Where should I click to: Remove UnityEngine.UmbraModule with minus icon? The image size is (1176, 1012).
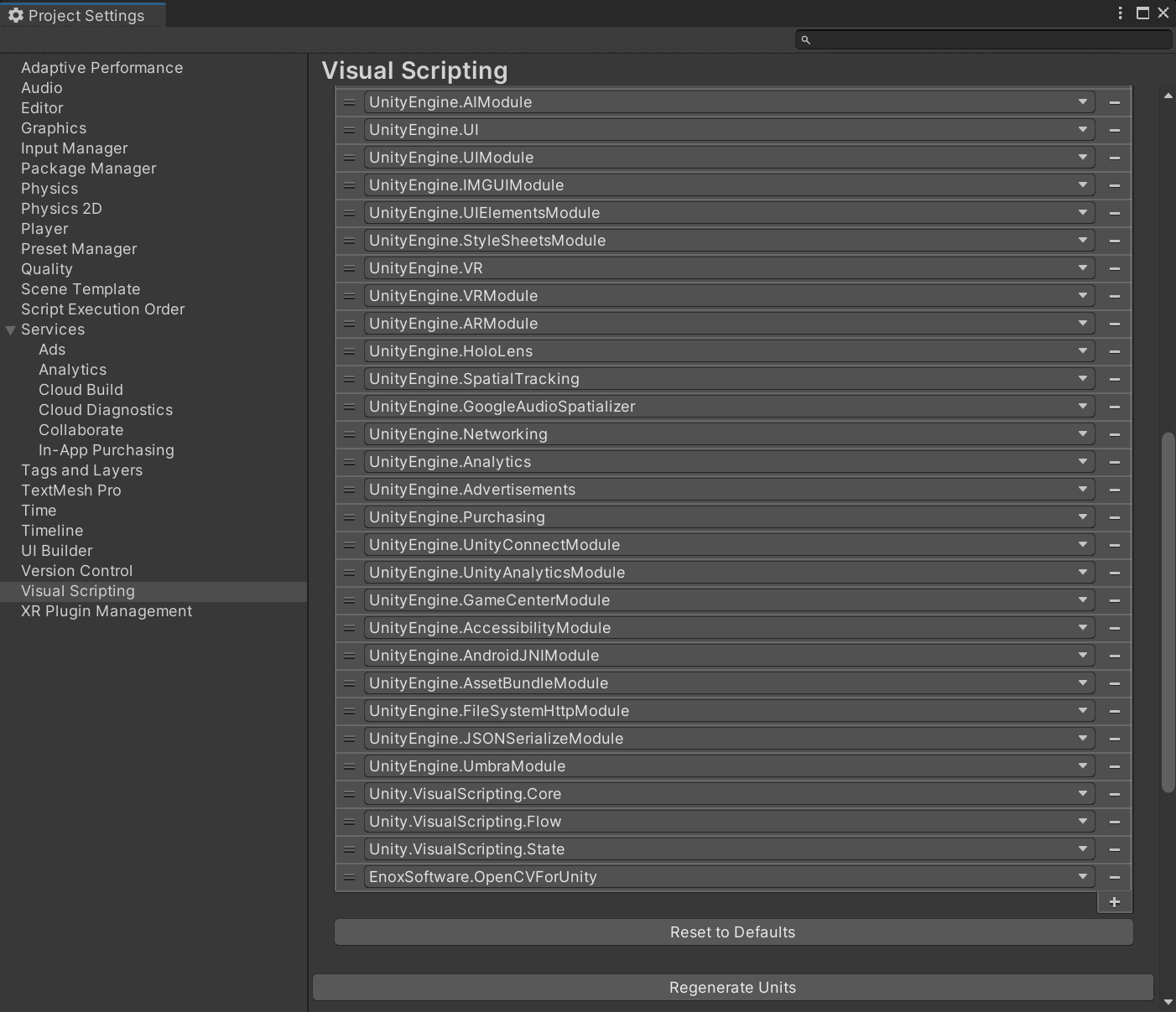[x=1115, y=766]
